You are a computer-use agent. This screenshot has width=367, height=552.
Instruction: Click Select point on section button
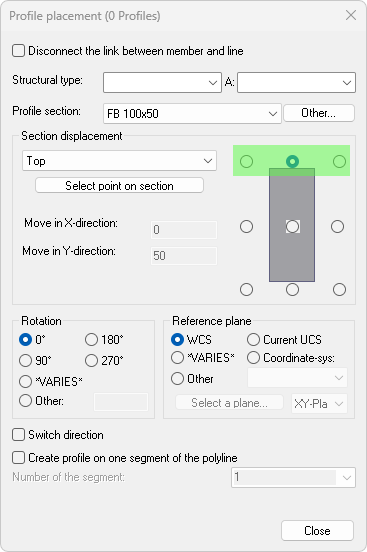(119, 186)
